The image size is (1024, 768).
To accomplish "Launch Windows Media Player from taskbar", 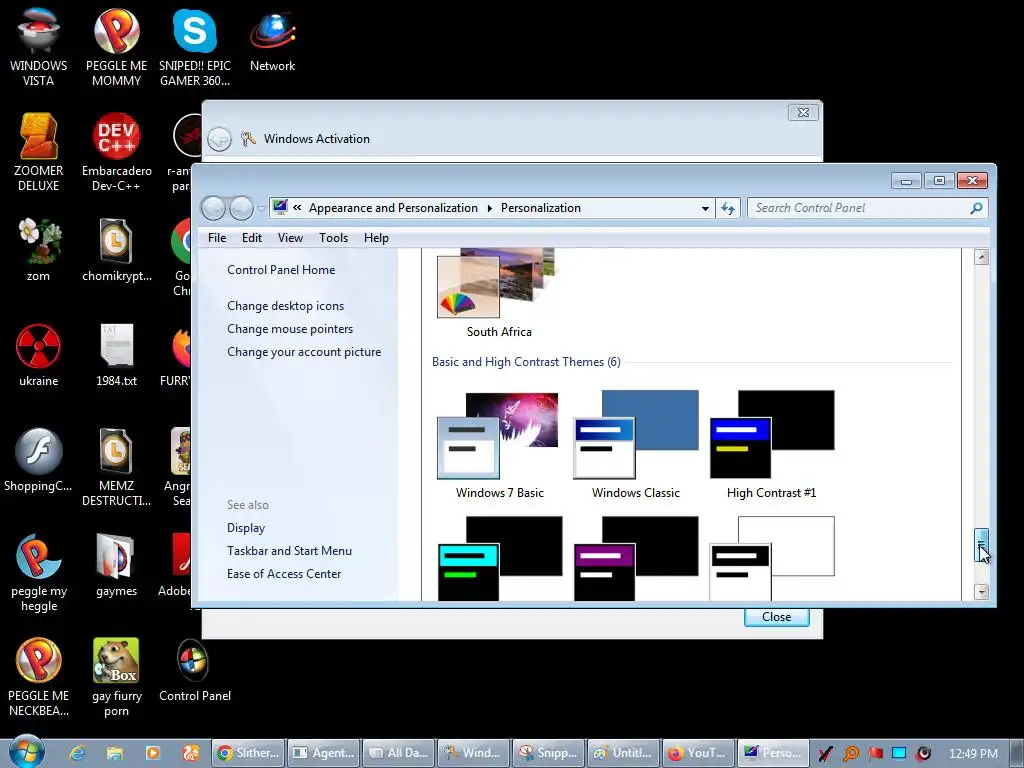I will click(153, 753).
